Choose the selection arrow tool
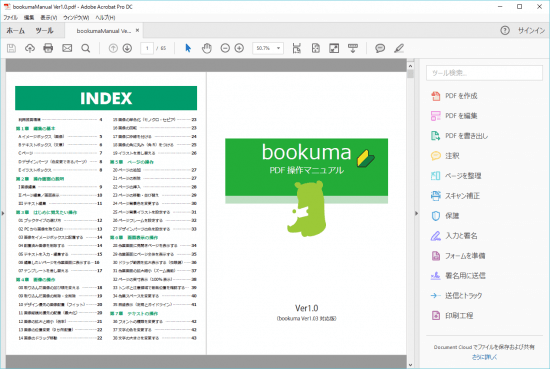 pyautogui.click(x=188, y=48)
